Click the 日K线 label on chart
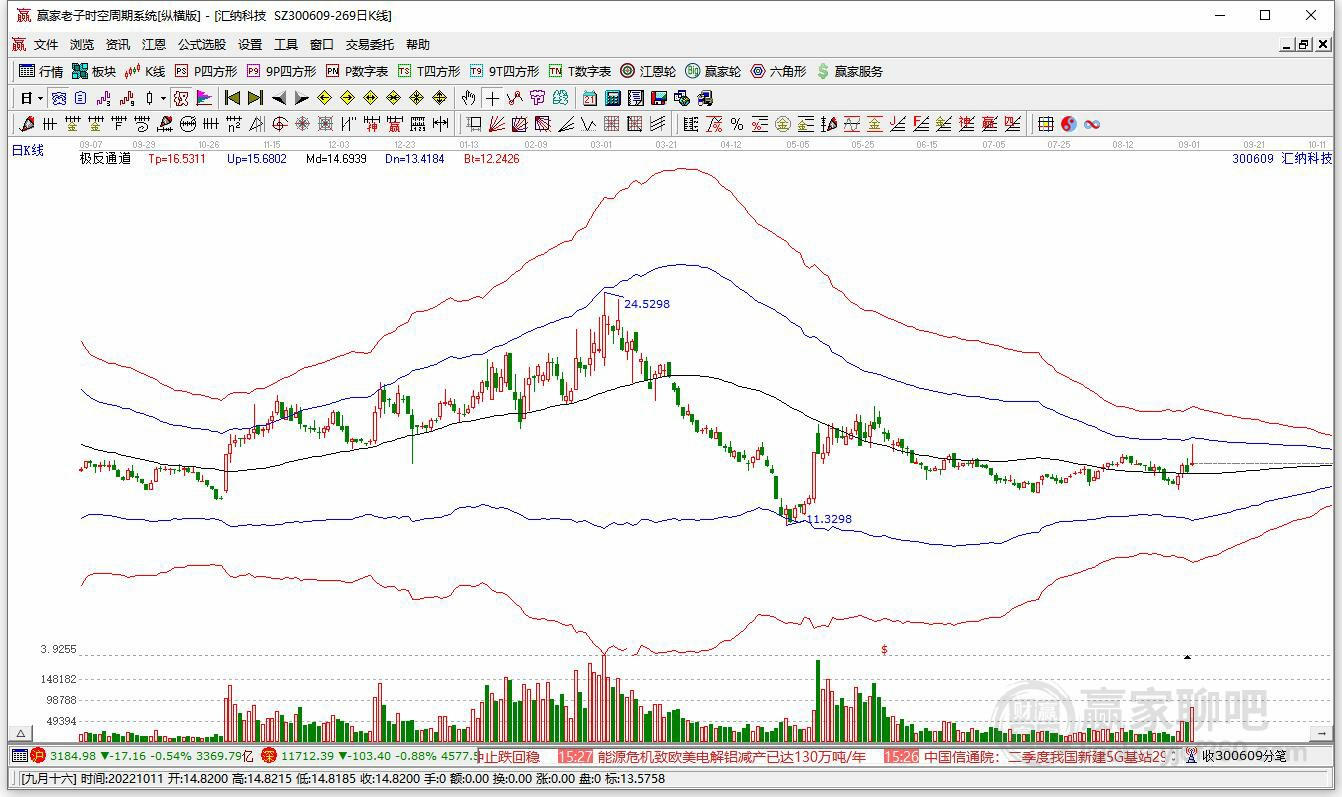 pyautogui.click(x=28, y=150)
